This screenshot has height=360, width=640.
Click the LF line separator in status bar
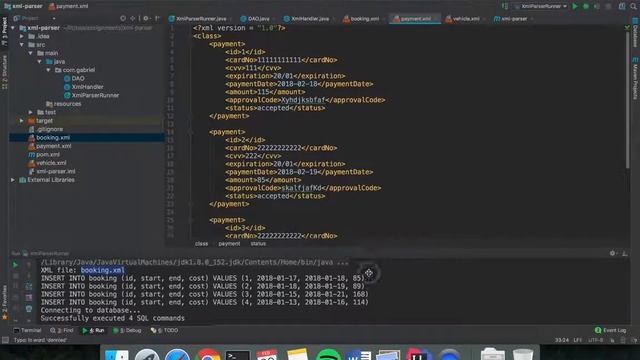(578, 340)
